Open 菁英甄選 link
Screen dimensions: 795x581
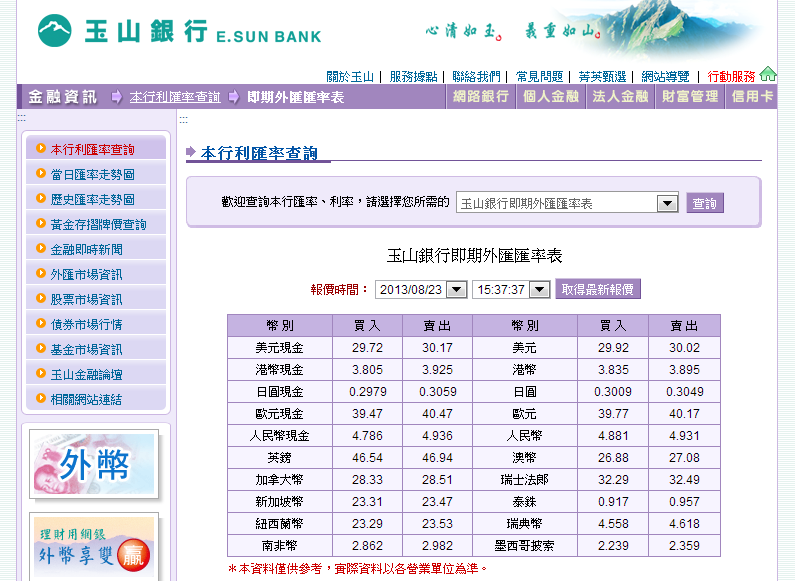click(602, 77)
